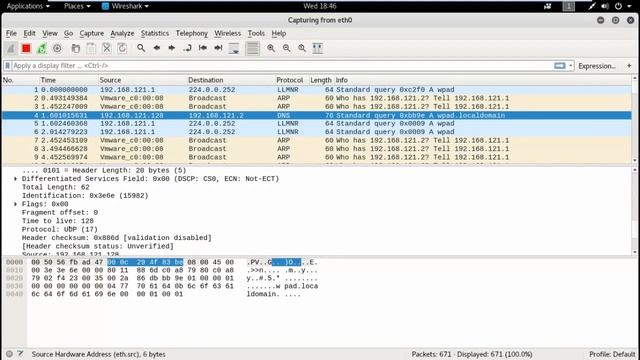This screenshot has height=360, width=640.
Task: Click Expression... button
Action: pos(597,66)
